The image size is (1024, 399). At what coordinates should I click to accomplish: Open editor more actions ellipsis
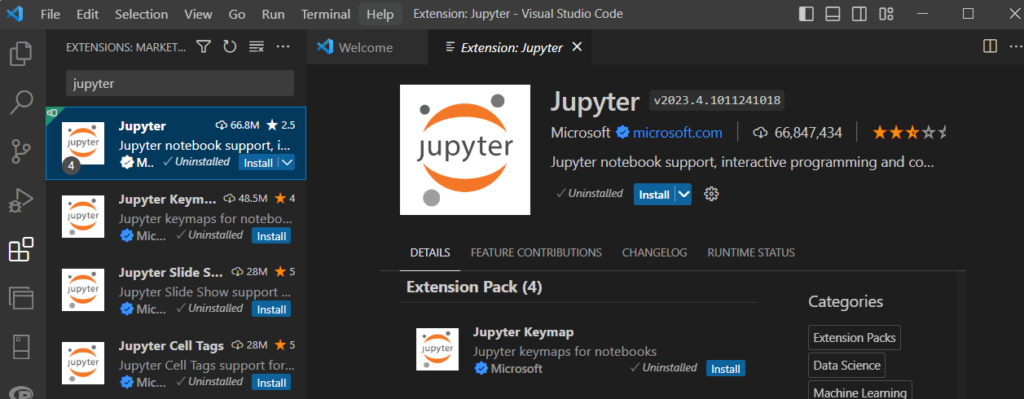pos(1016,46)
